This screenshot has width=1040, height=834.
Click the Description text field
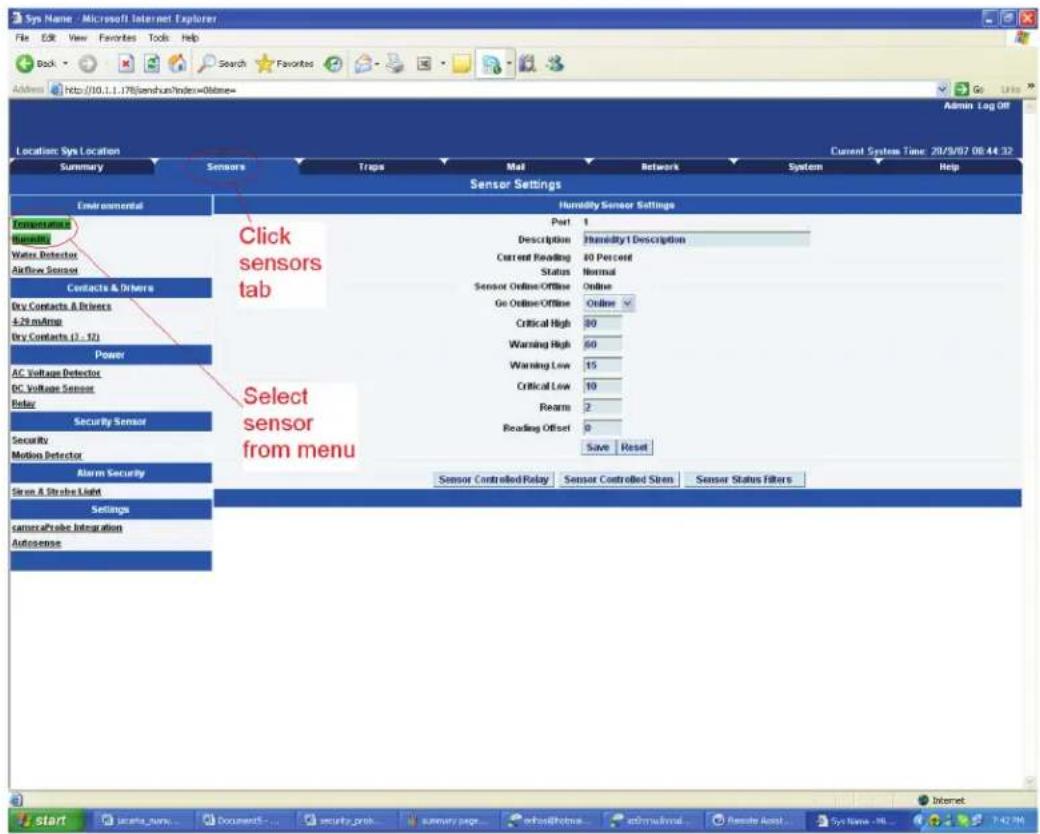tap(696, 240)
